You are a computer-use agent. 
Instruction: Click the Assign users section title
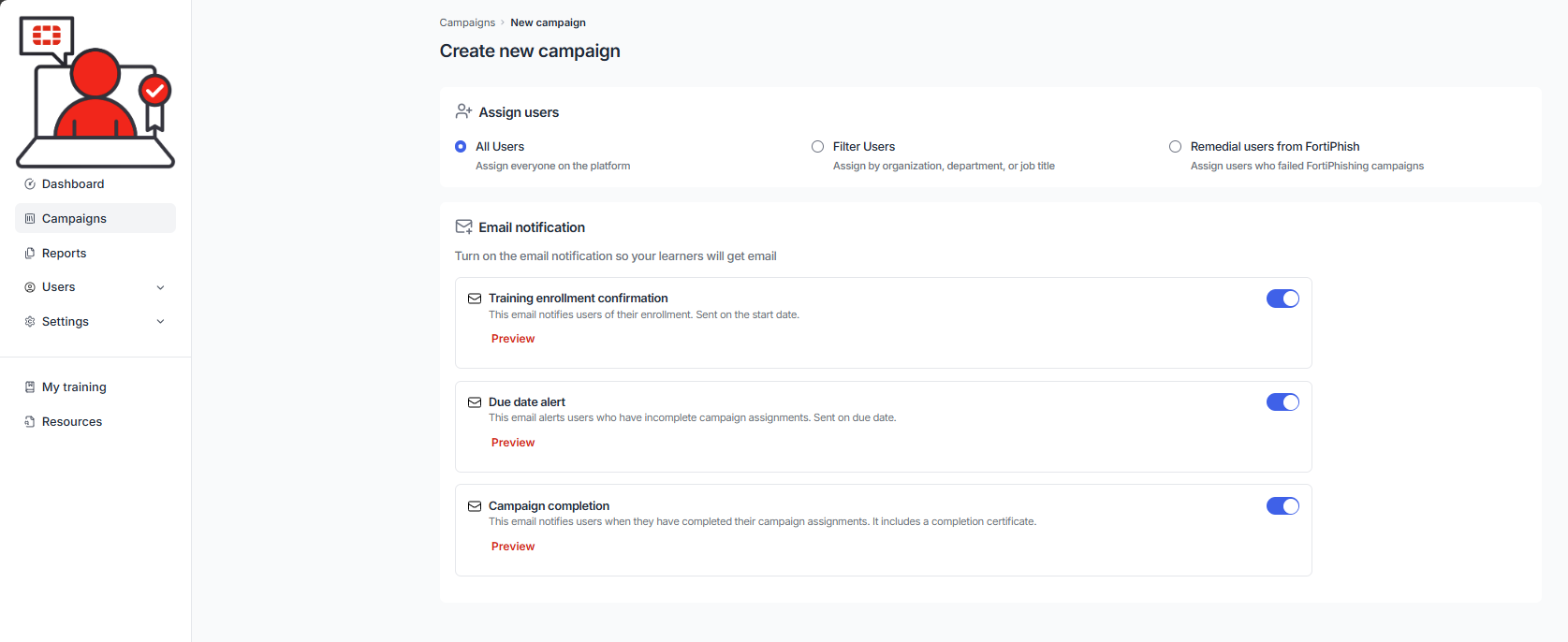[x=519, y=112]
